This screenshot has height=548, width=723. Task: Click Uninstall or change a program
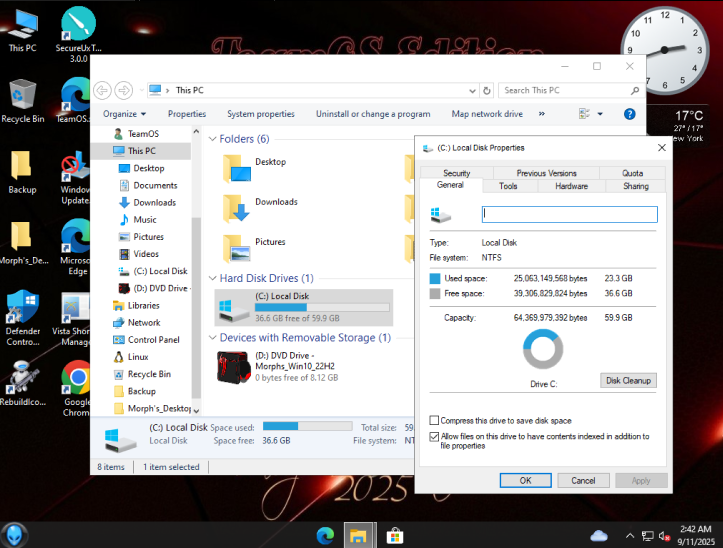pyautogui.click(x=373, y=114)
